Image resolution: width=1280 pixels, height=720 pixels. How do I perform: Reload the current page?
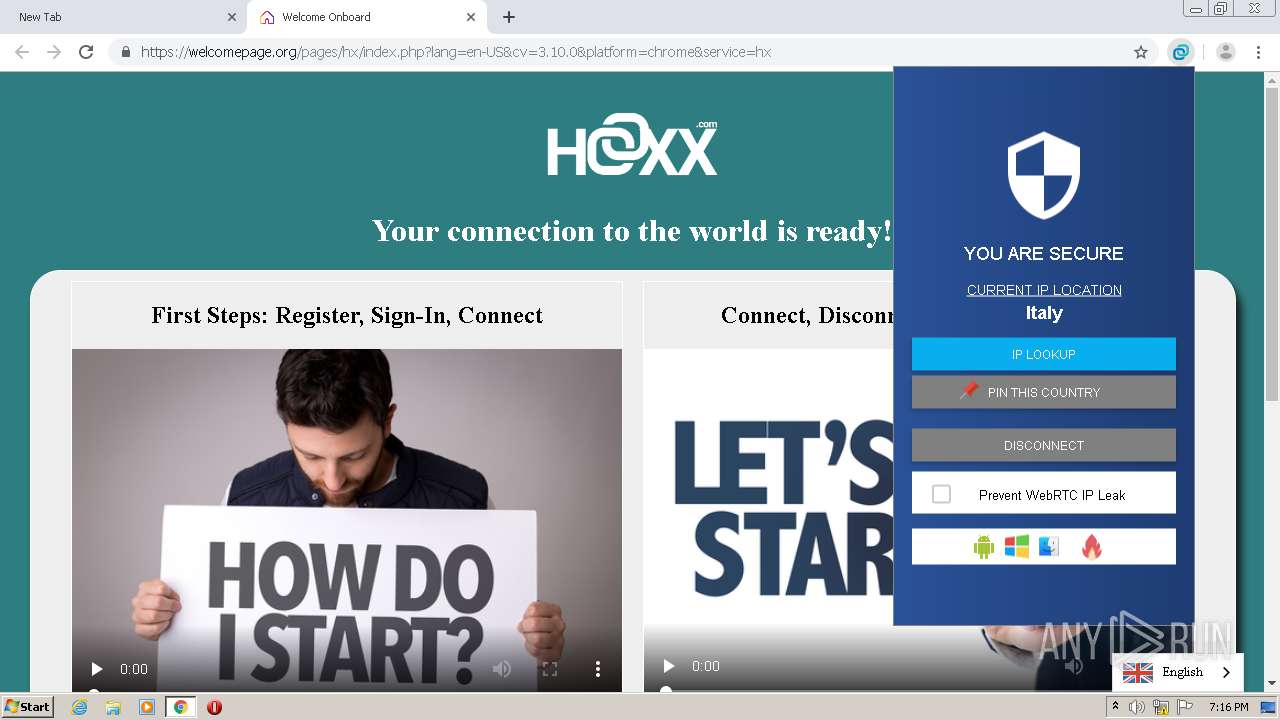click(86, 52)
